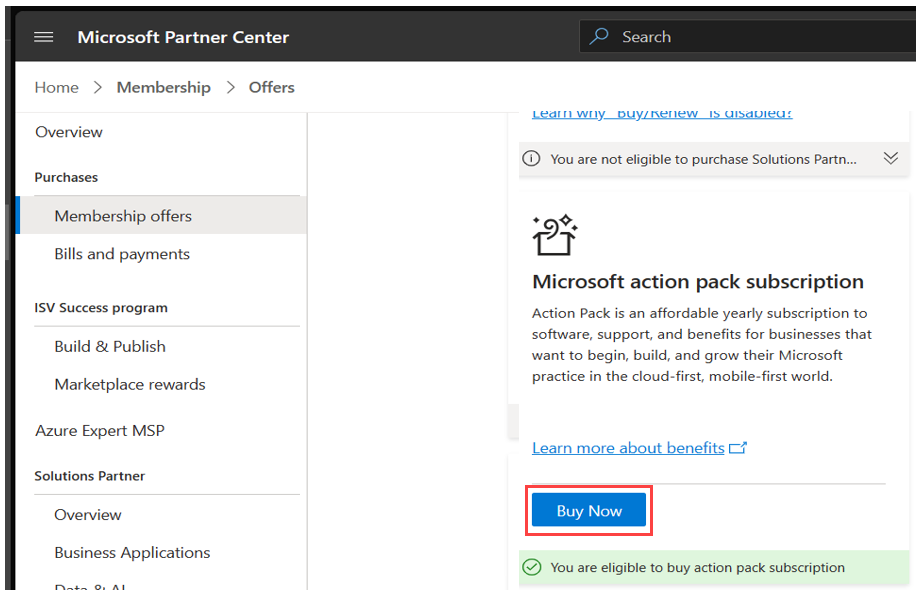
Task: Click the Microsoft action pack subscription title
Action: click(x=698, y=282)
